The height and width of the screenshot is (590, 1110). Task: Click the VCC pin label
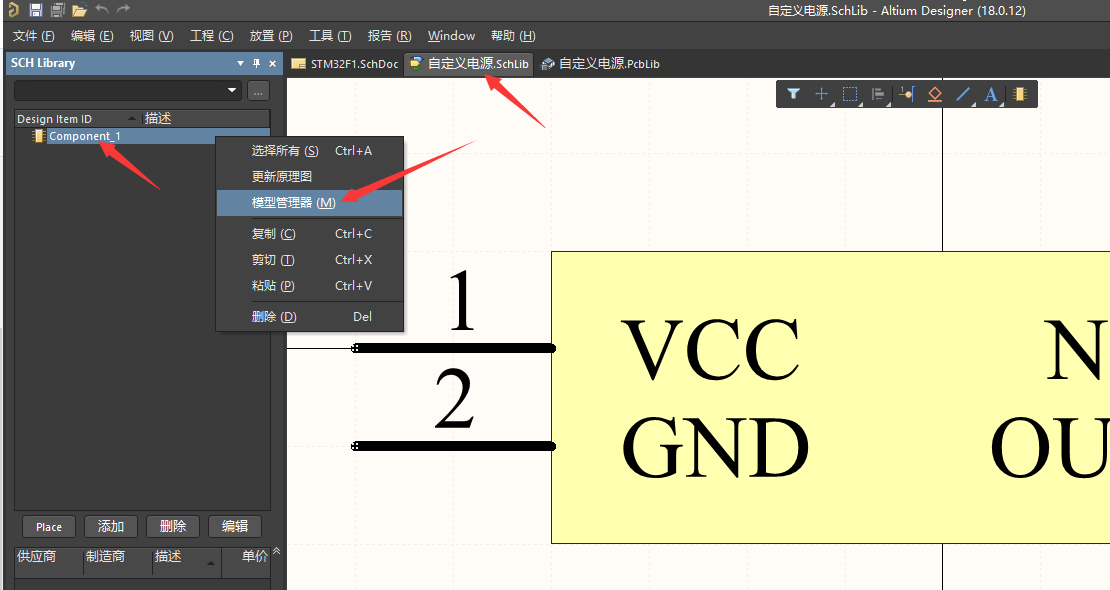click(710, 349)
